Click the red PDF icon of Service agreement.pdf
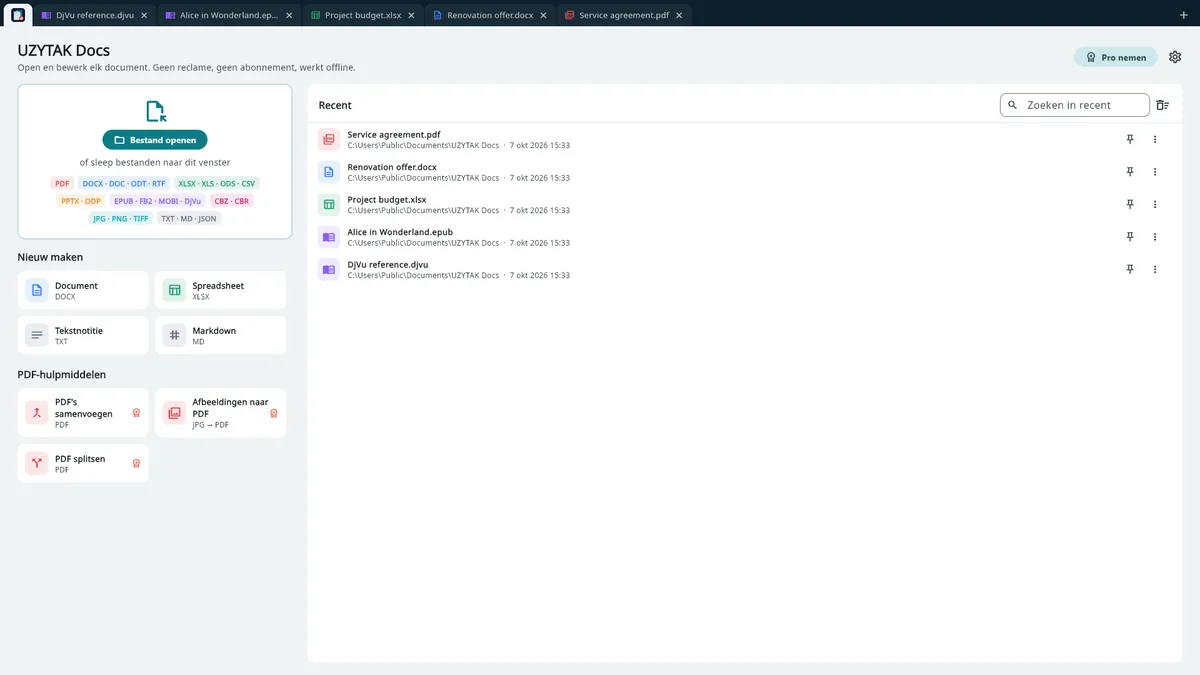 [328, 140]
